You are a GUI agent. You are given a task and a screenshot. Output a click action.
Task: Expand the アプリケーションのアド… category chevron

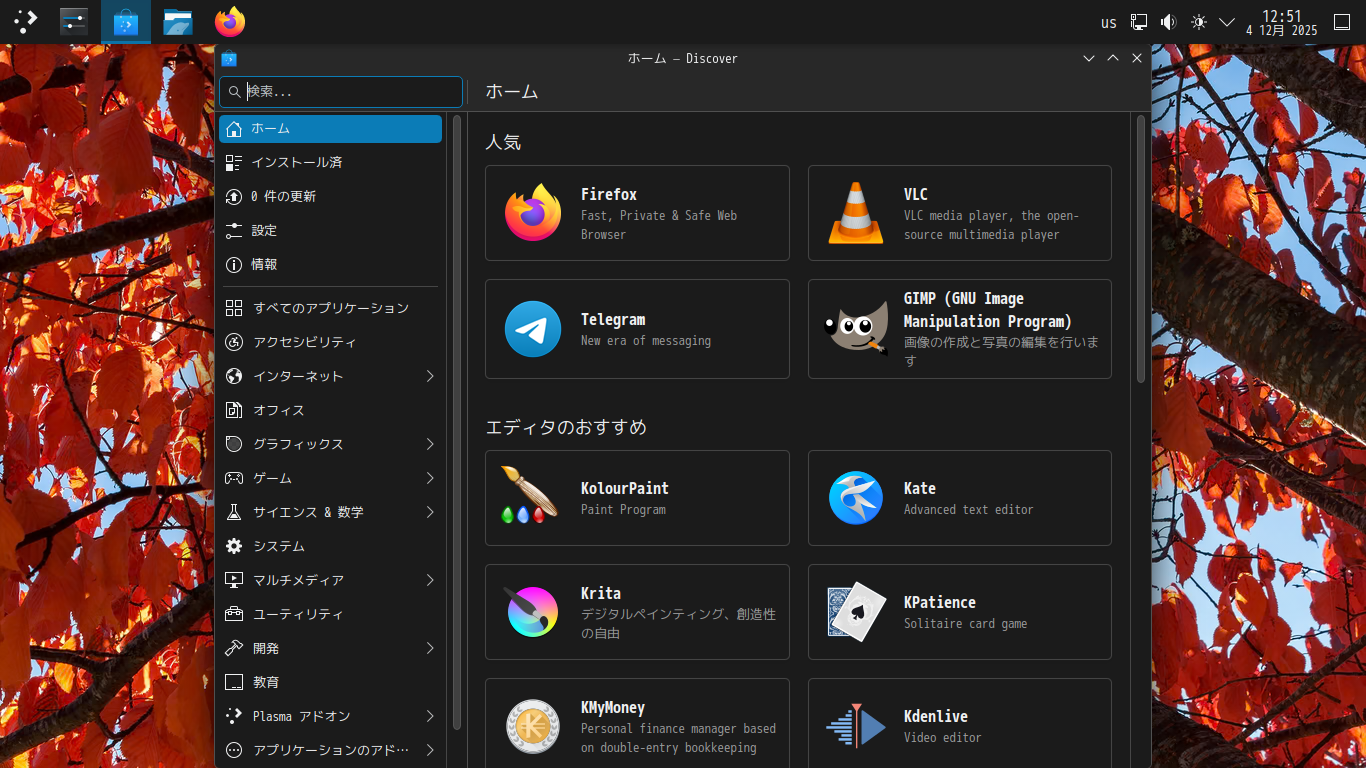(430, 750)
